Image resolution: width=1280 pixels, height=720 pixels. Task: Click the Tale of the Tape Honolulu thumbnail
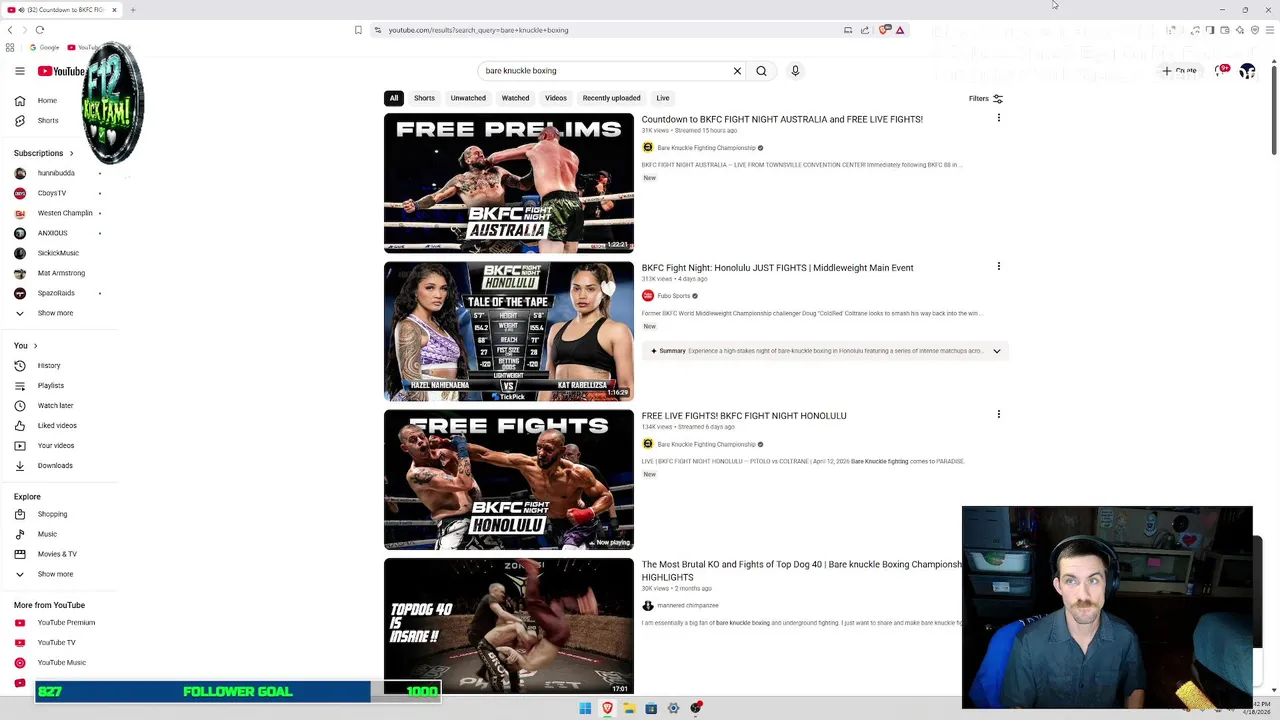(509, 331)
